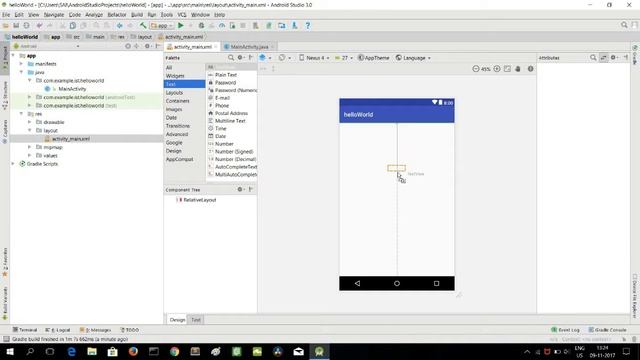Viewport: 640px width, 360px height.
Task: Open the File menu
Action: pyautogui.click(x=6, y=15)
